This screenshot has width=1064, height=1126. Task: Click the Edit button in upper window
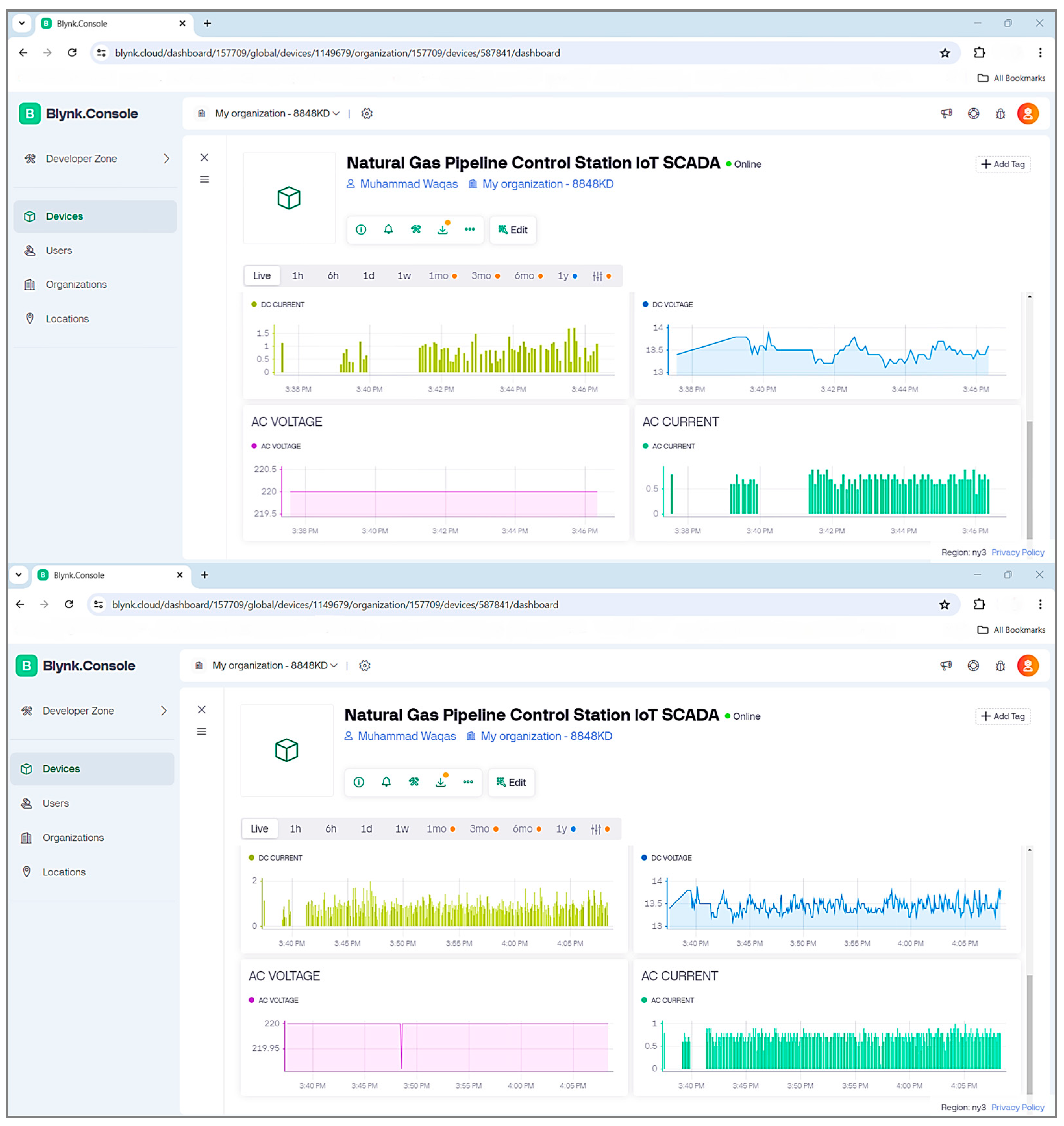513,230
